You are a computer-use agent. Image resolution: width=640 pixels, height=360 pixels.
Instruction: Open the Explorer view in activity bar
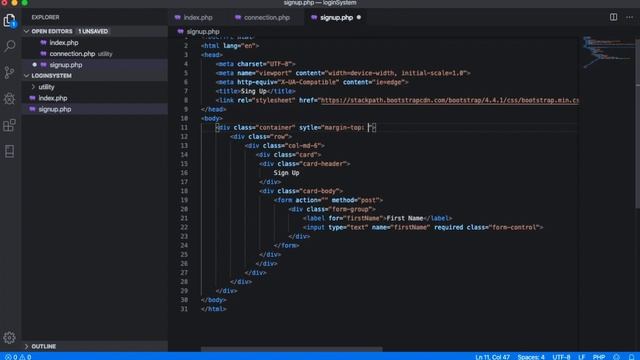(x=9, y=20)
